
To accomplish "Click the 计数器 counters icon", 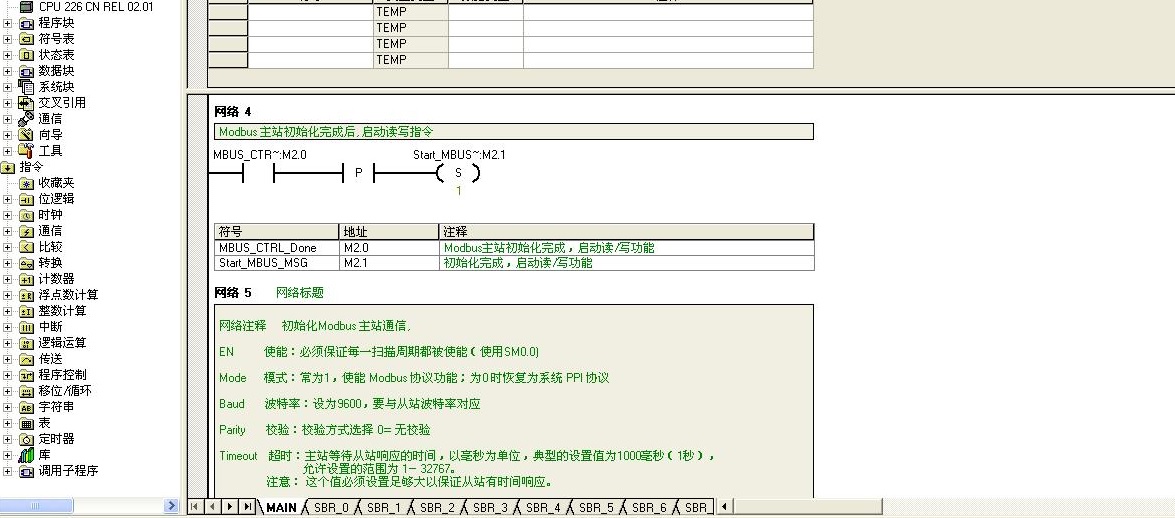I will point(26,279).
